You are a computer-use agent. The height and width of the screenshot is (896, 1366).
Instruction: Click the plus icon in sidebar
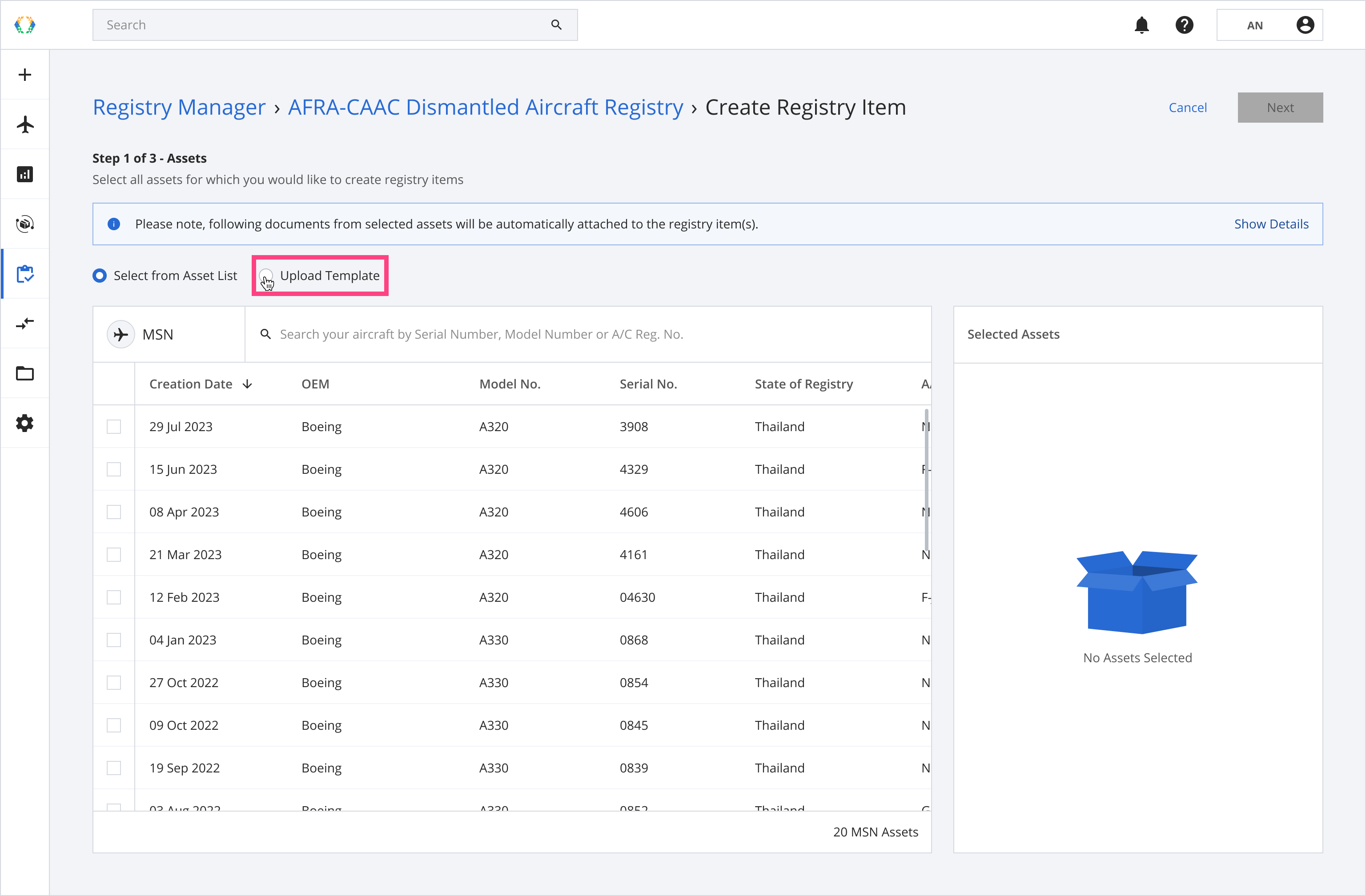click(25, 75)
